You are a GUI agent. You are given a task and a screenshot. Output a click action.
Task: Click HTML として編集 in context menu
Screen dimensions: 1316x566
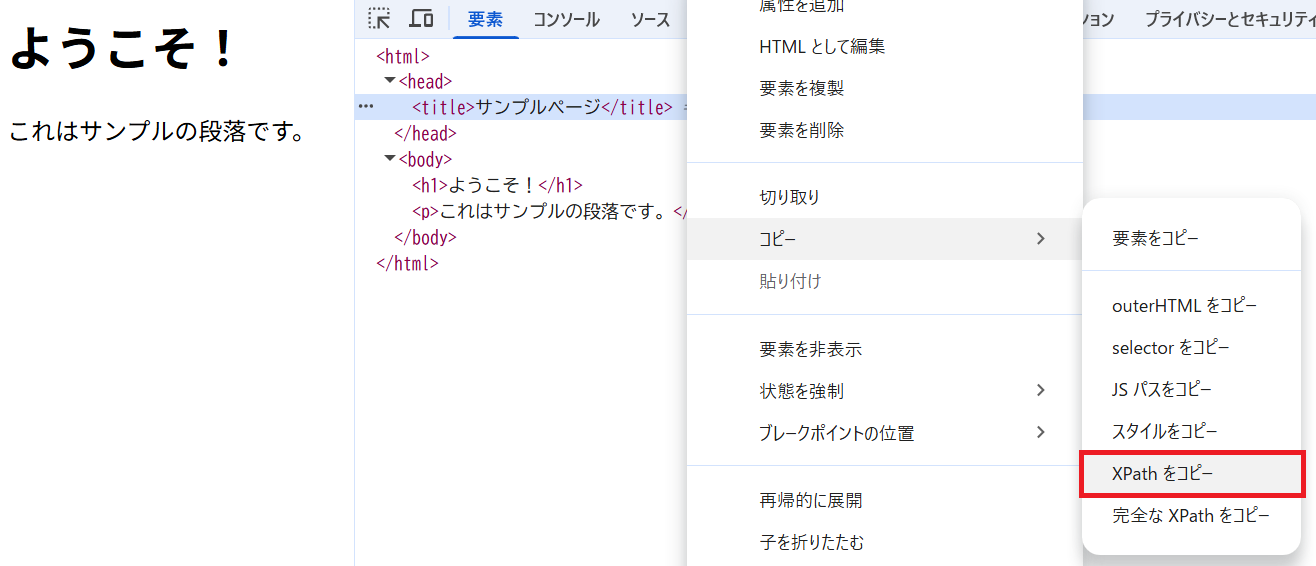pyautogui.click(x=822, y=46)
